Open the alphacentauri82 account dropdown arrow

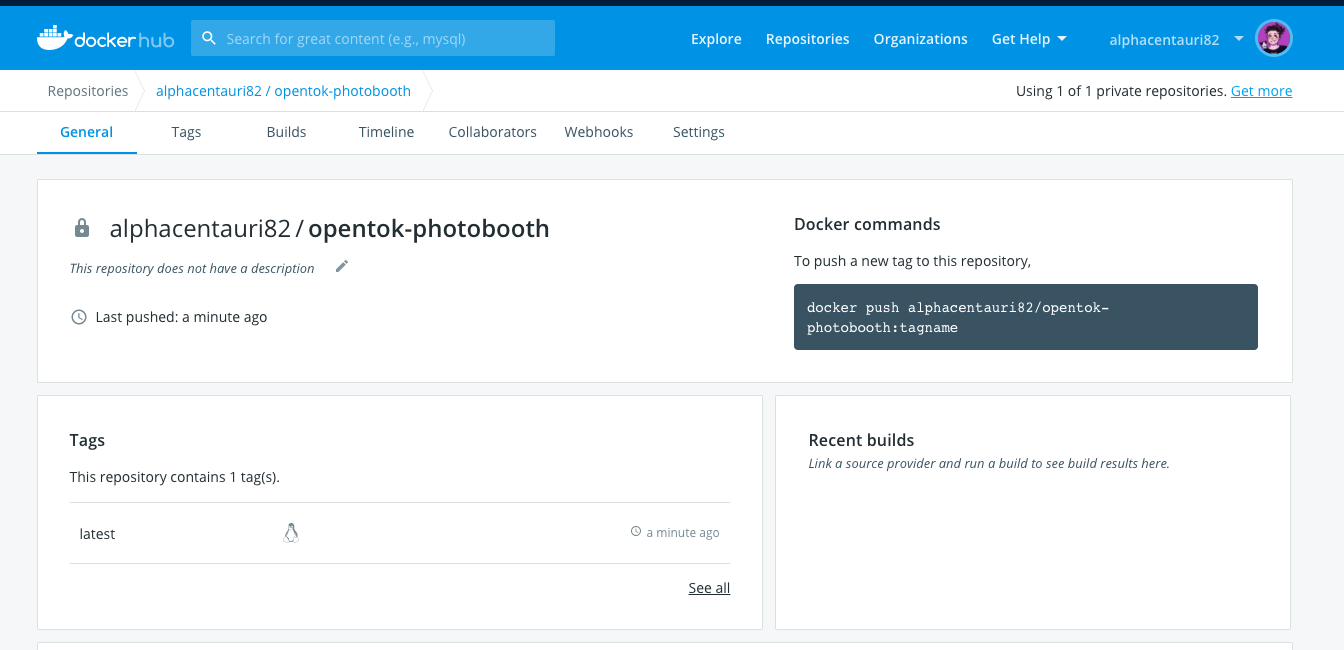tap(1239, 39)
